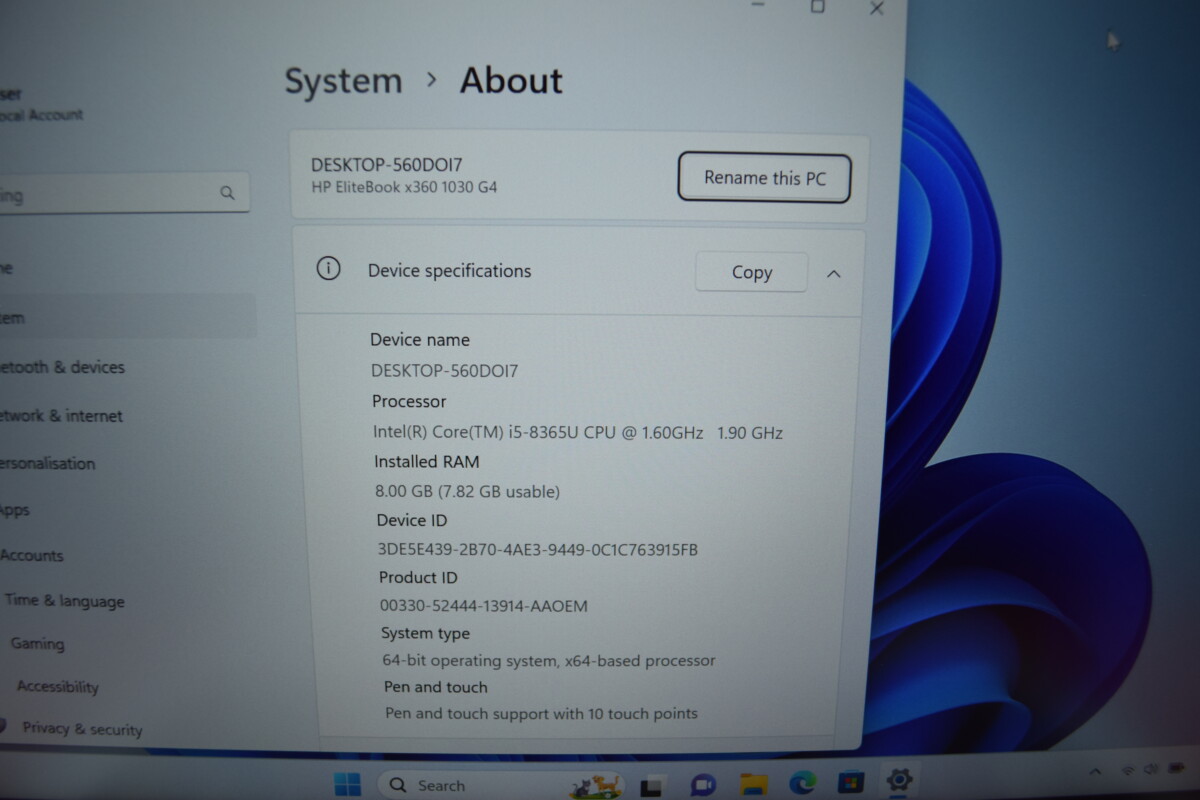Select the Device name value under specifications
The height and width of the screenshot is (800, 1200).
(445, 371)
